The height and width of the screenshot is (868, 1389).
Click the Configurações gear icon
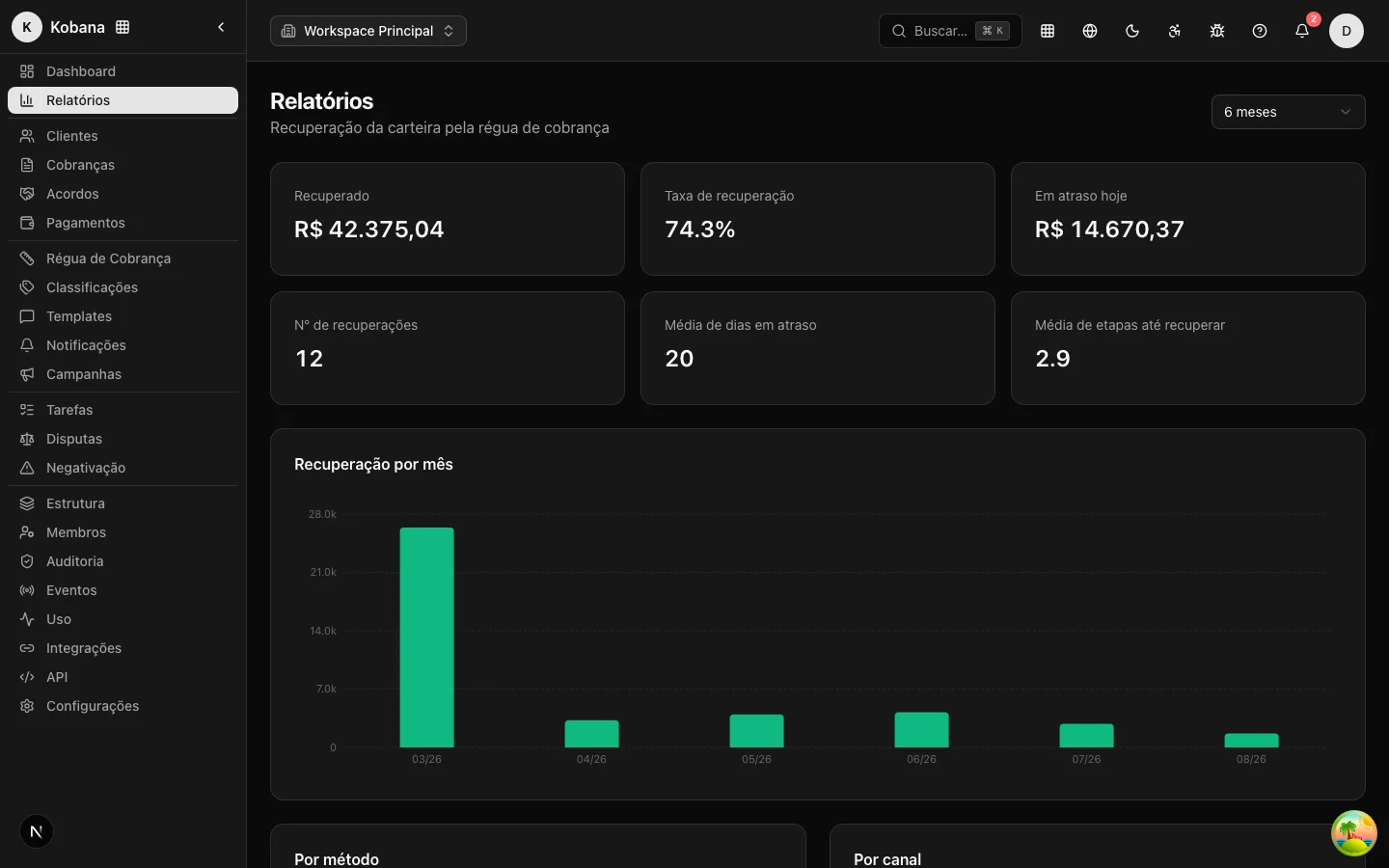click(27, 706)
